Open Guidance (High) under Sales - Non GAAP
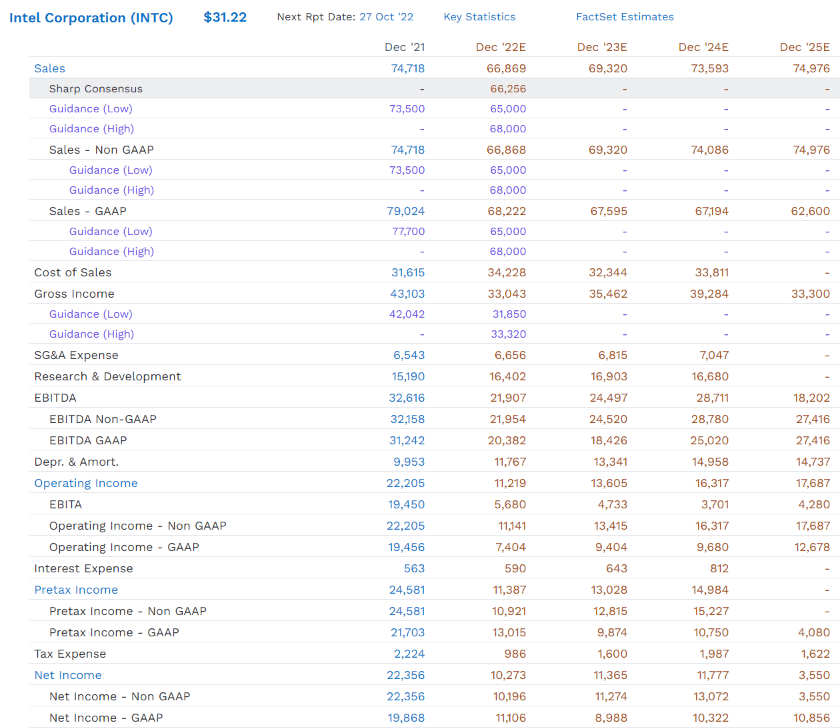The height and width of the screenshot is (728, 840). click(x=111, y=190)
